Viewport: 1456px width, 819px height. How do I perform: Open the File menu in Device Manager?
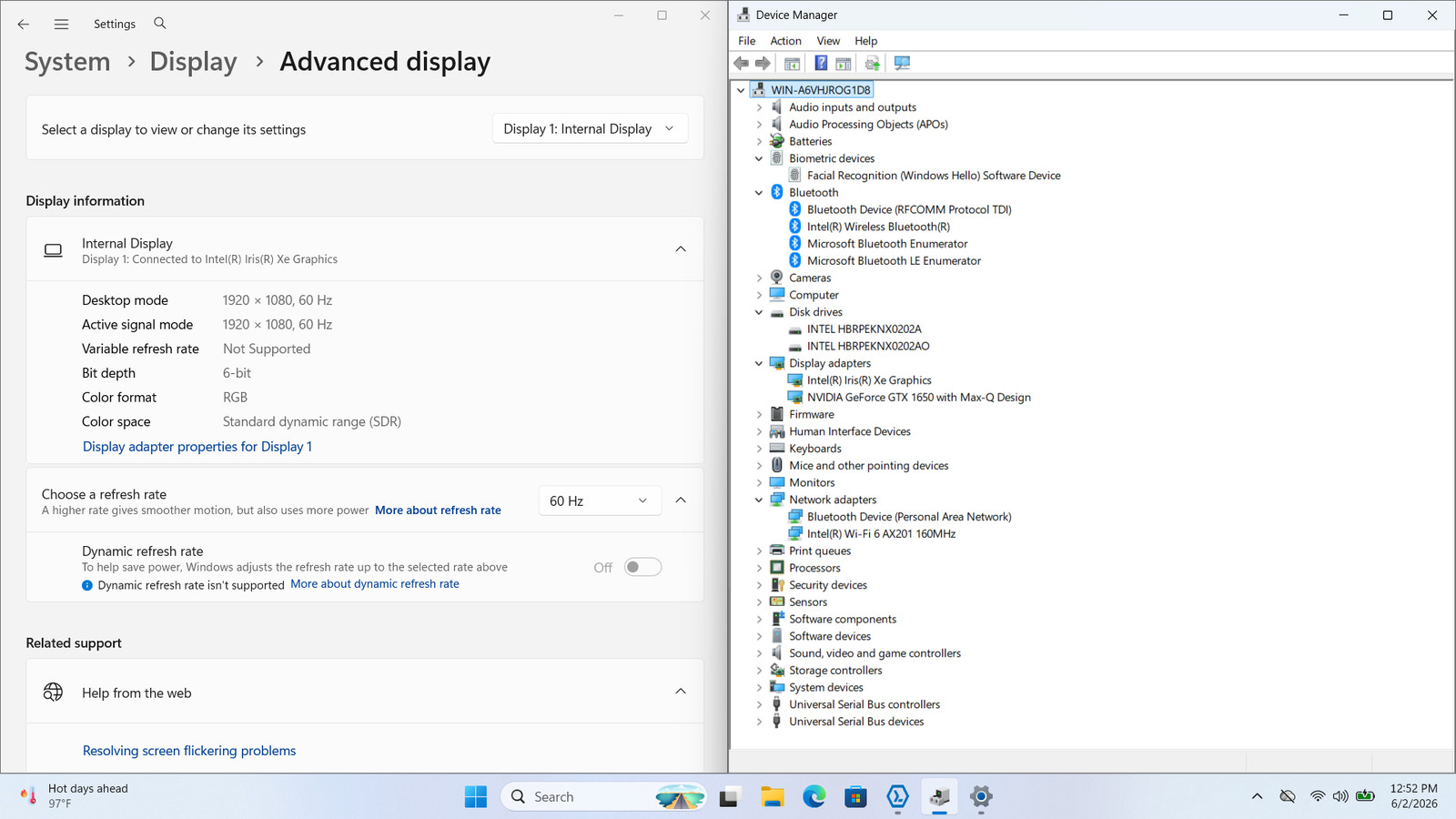pos(747,41)
